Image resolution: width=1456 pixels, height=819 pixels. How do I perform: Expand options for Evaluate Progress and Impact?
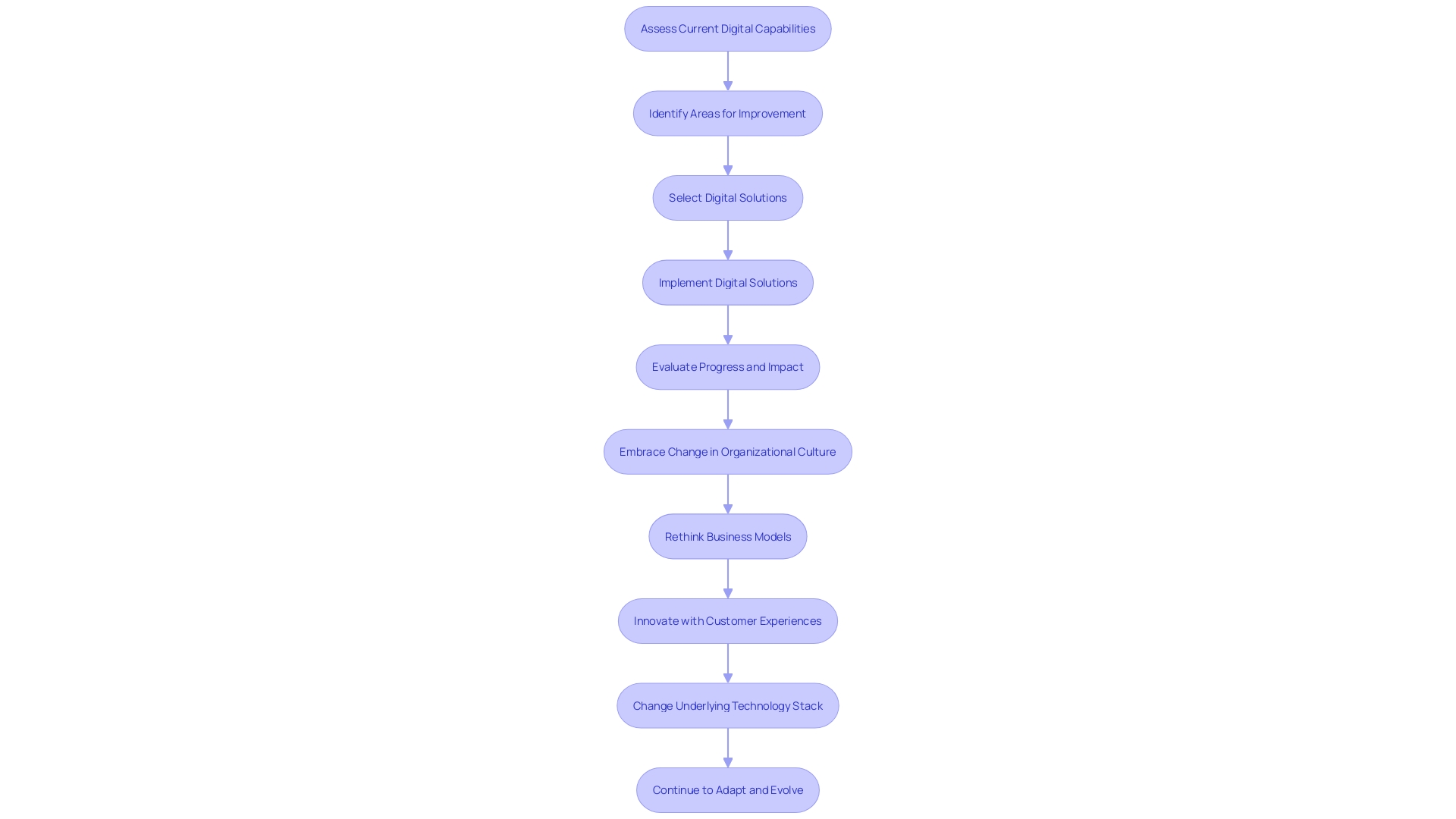[x=728, y=367]
